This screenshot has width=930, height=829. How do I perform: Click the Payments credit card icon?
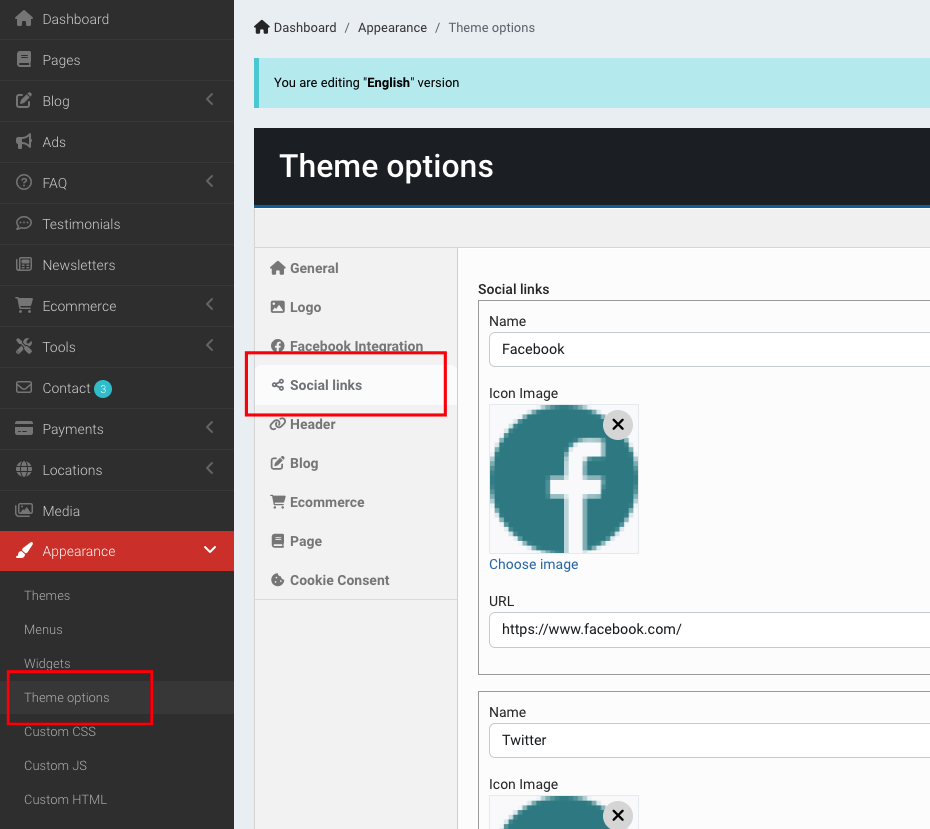pyautogui.click(x=24, y=428)
